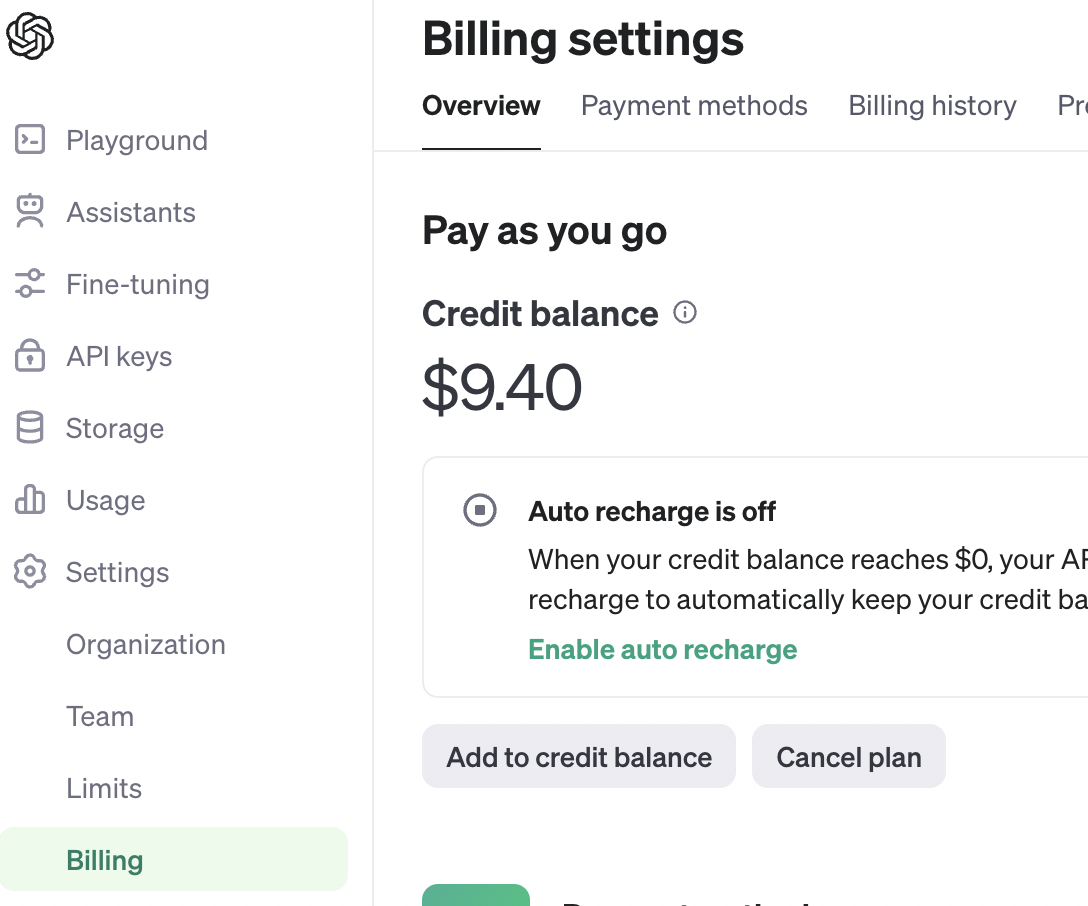The image size is (1088, 906).
Task: Click the Storage database icon
Action: (30, 428)
